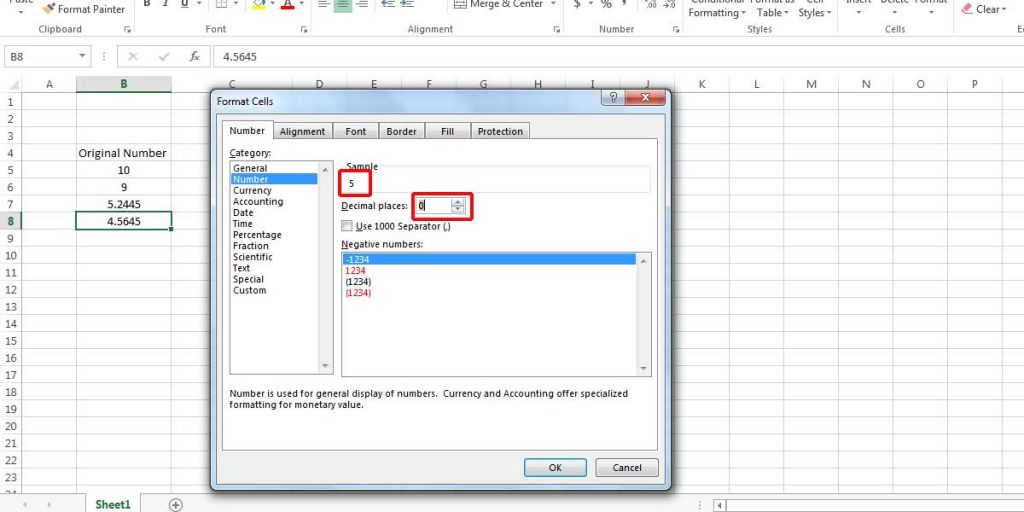This screenshot has height=512, width=1024.
Task: Select Currency in Category list
Action: 252,190
